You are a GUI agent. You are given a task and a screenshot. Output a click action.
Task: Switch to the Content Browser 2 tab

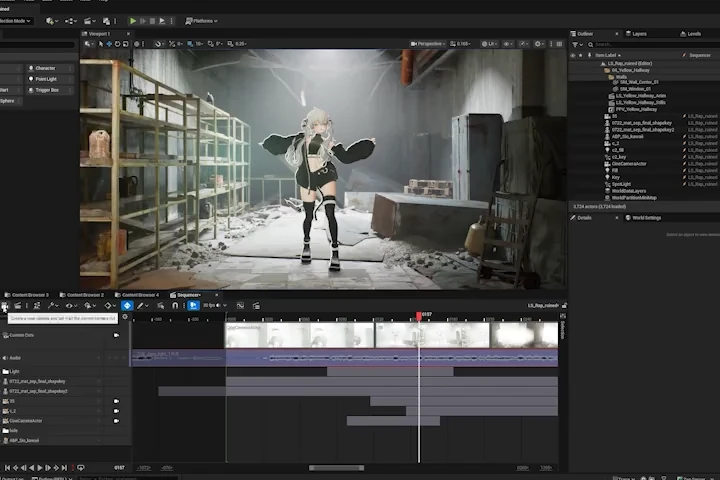82,295
